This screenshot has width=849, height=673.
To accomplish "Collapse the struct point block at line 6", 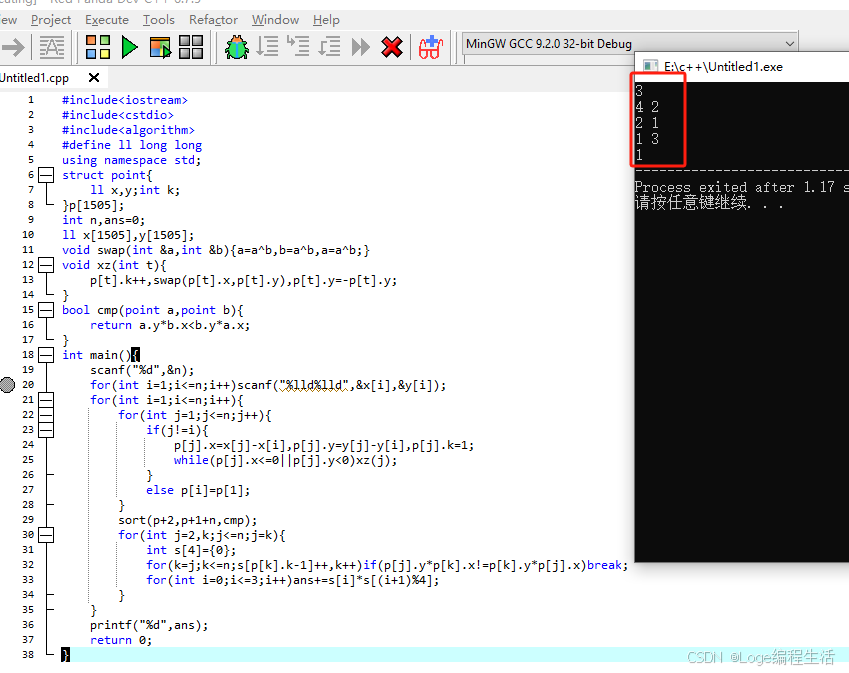I will pyautogui.click(x=47, y=175).
